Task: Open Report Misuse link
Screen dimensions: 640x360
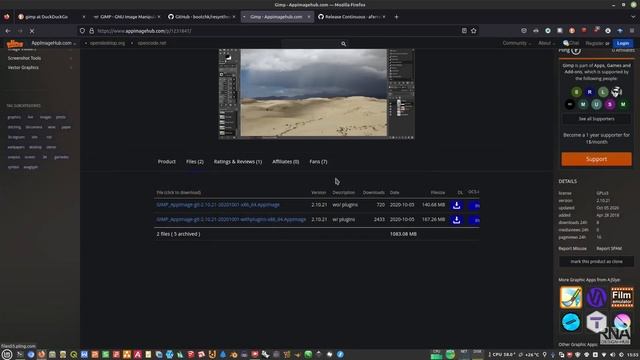Action: [x=572, y=249]
